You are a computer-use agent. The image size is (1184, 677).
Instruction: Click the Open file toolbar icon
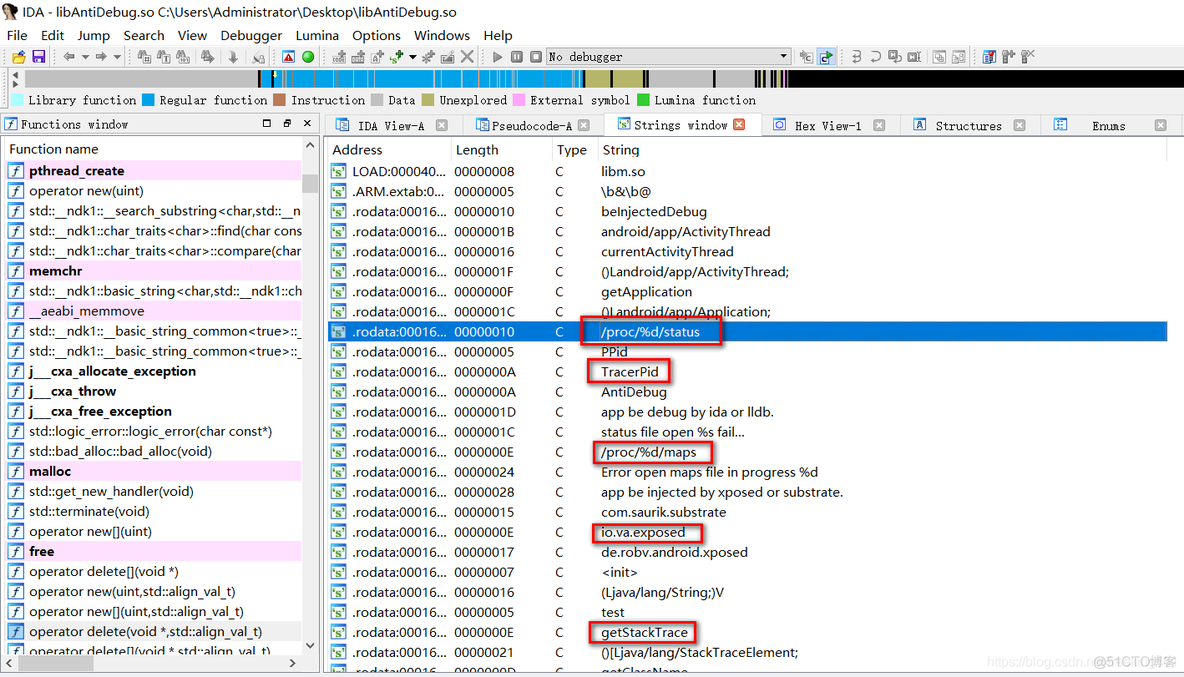18,57
